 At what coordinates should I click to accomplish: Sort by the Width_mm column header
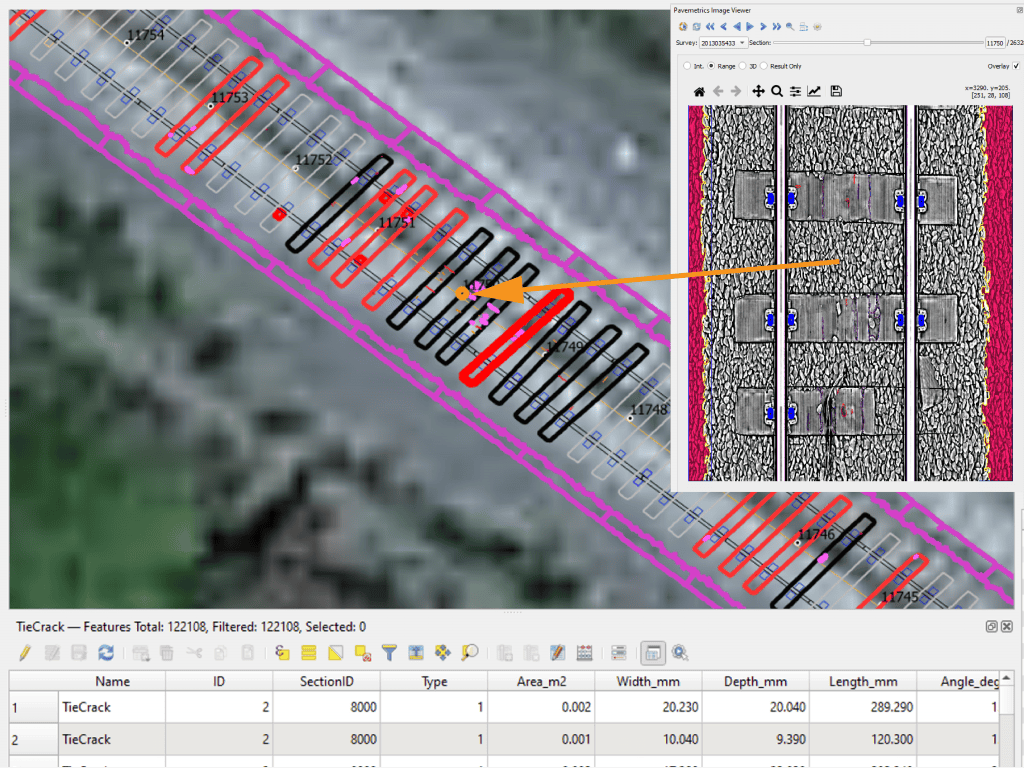[647, 681]
